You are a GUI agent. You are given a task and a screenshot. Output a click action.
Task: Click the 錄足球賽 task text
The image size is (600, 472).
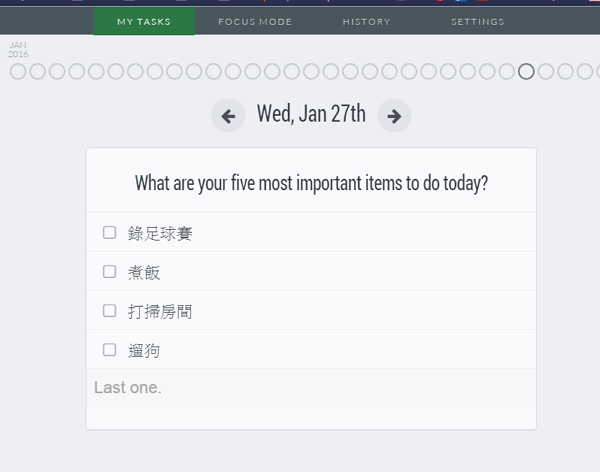160,234
